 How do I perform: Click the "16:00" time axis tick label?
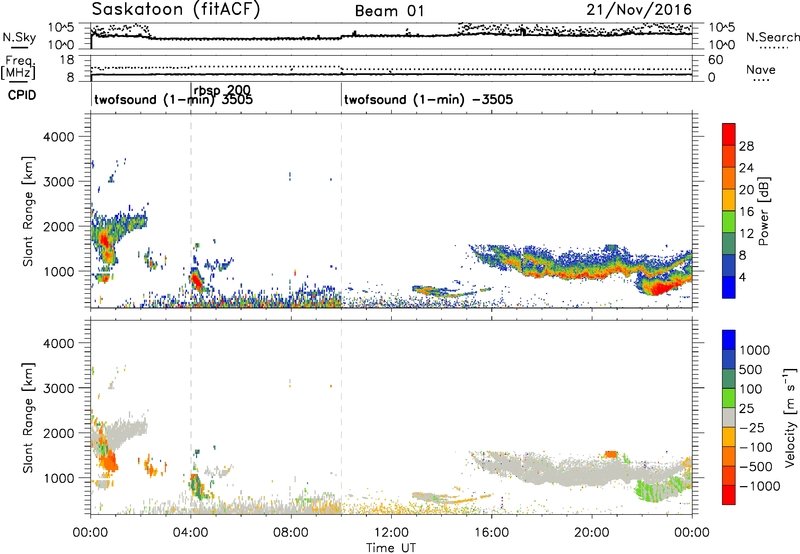(x=491, y=533)
